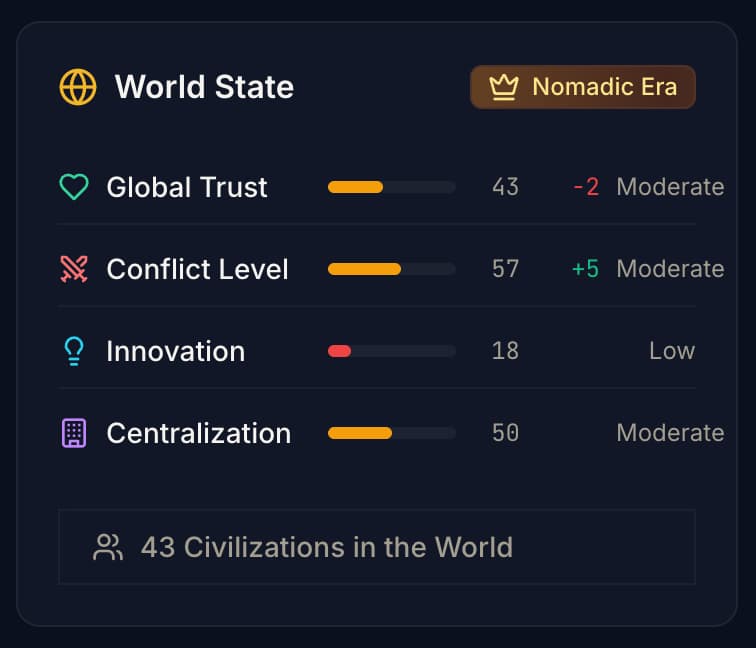The width and height of the screenshot is (756, 648).
Task: Click the Nomadic Era badge
Action: click(583, 87)
